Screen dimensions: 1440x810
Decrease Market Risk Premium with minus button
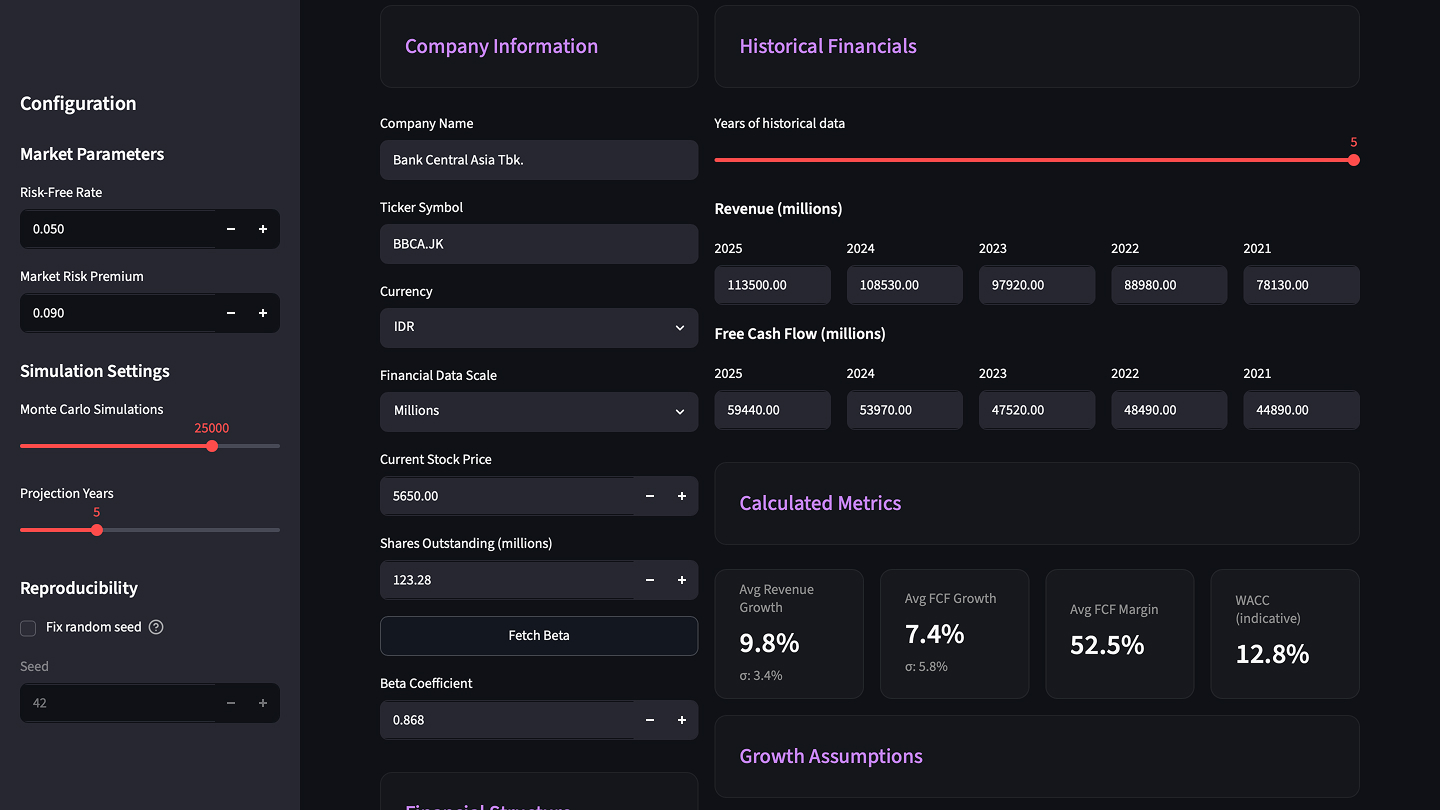click(x=231, y=313)
